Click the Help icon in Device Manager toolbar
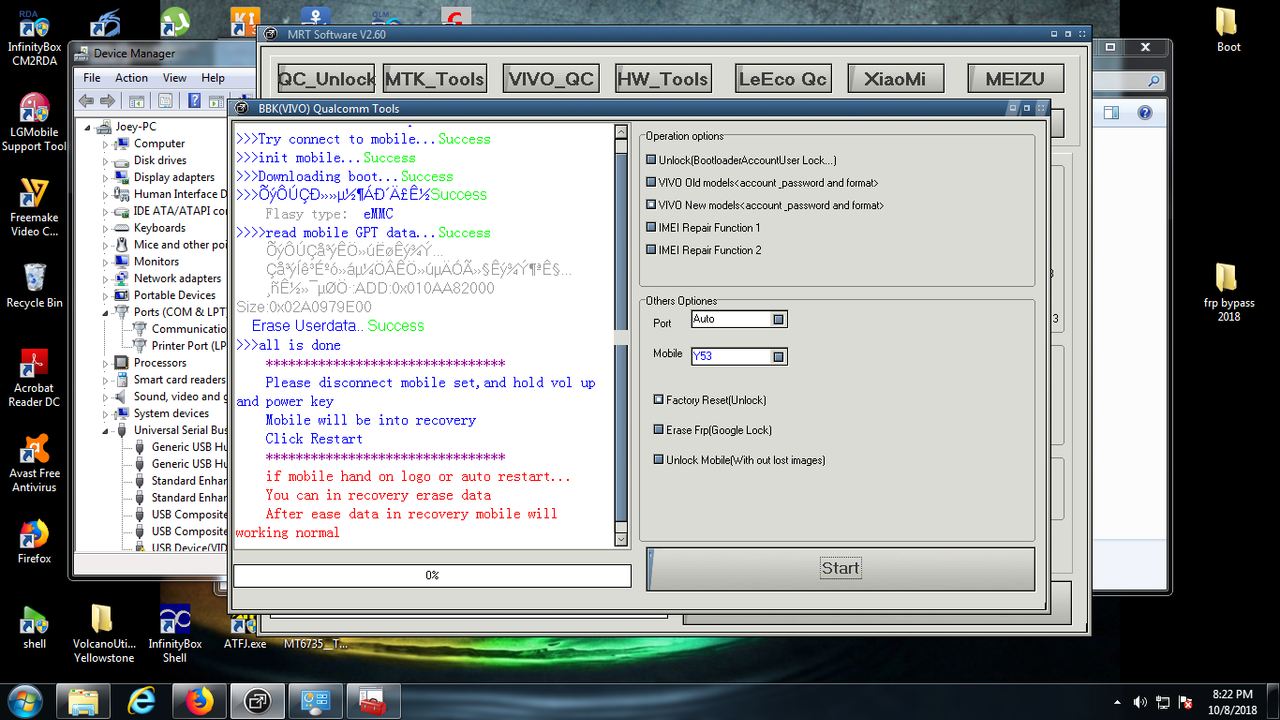Image resolution: width=1280 pixels, height=720 pixels. tap(193, 101)
